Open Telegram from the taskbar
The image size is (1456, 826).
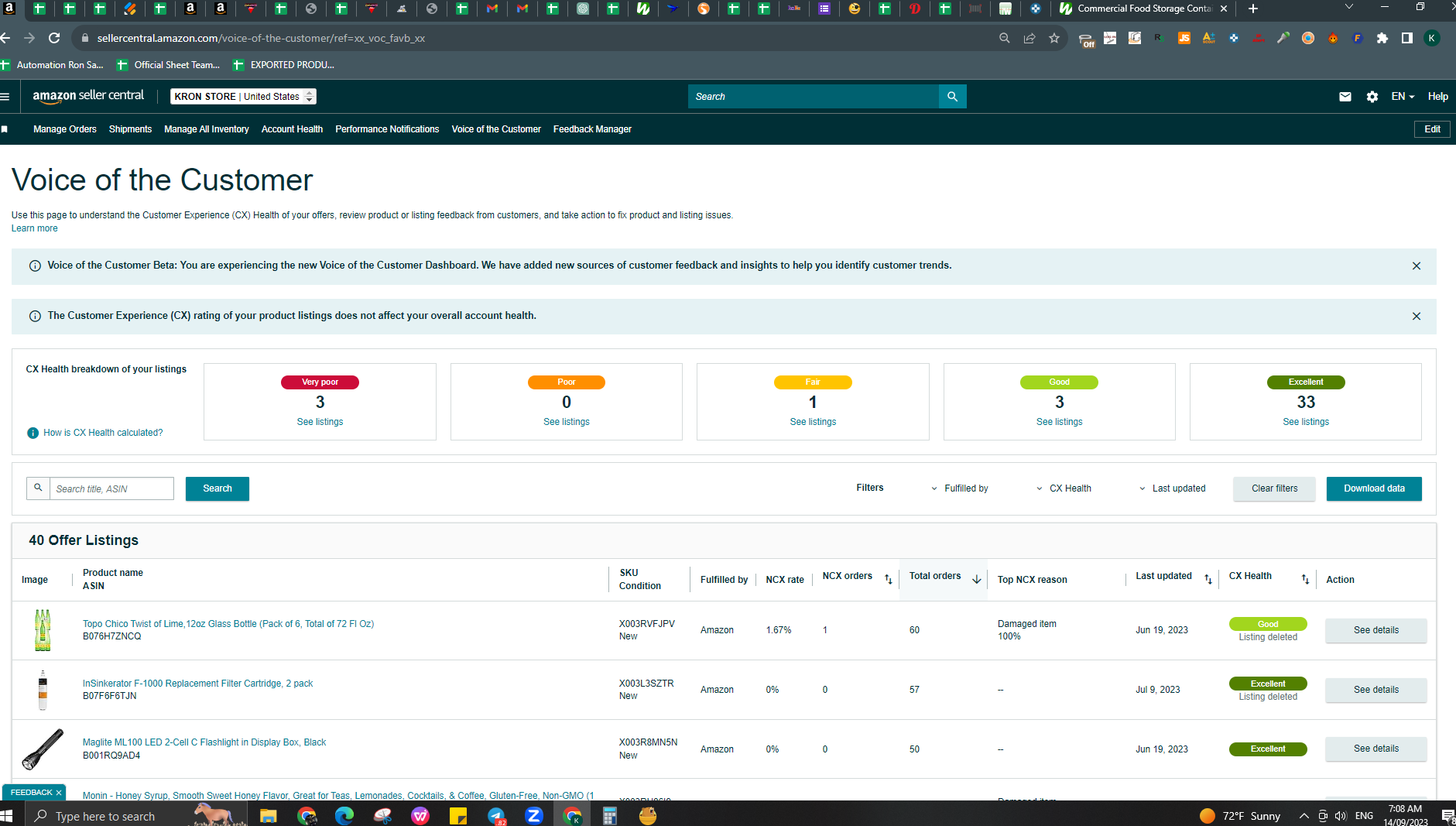pyautogui.click(x=496, y=815)
